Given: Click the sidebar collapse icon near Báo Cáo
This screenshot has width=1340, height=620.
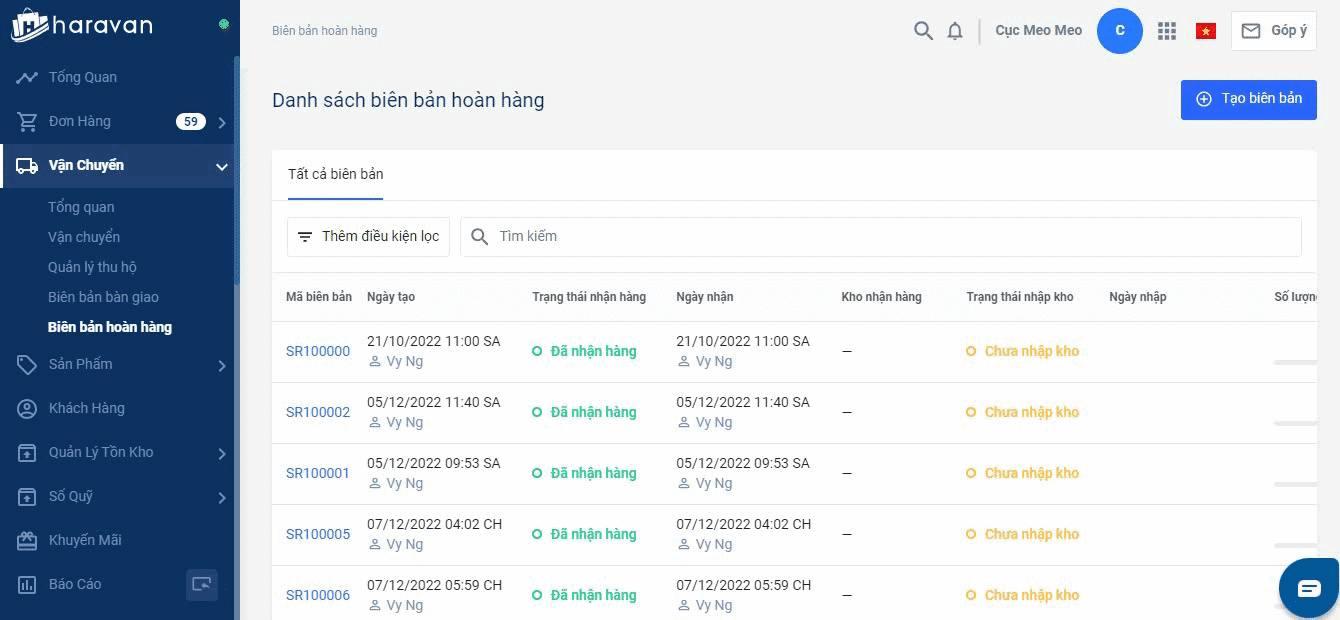Looking at the screenshot, I should click(202, 584).
